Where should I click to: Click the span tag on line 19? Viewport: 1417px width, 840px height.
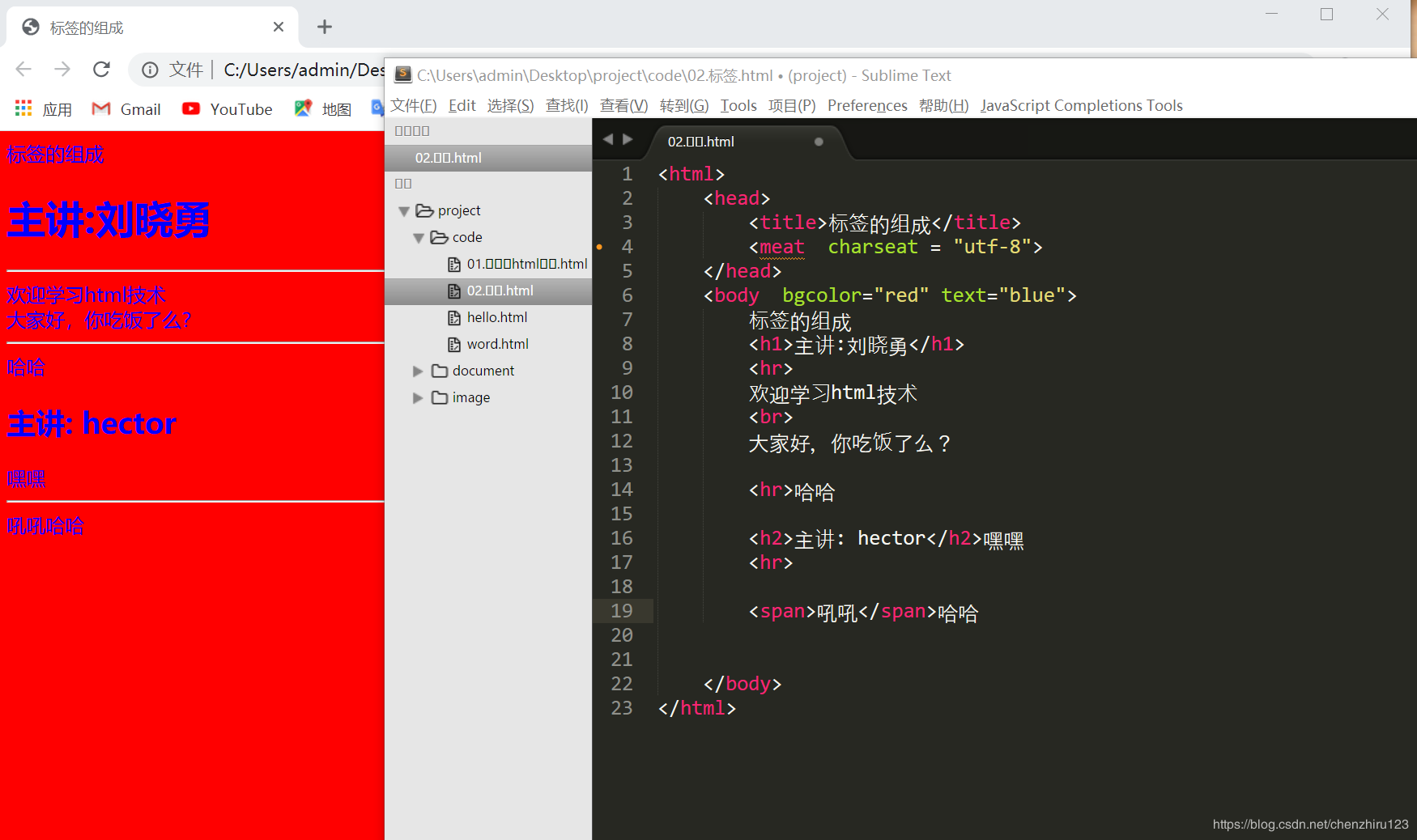point(782,612)
